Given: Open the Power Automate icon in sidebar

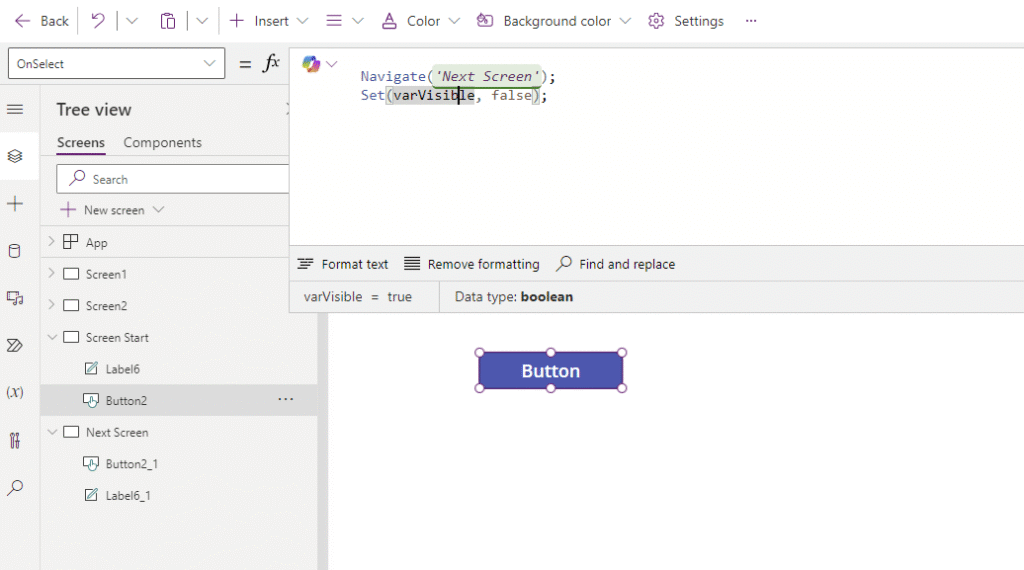Looking at the screenshot, I should [x=15, y=345].
